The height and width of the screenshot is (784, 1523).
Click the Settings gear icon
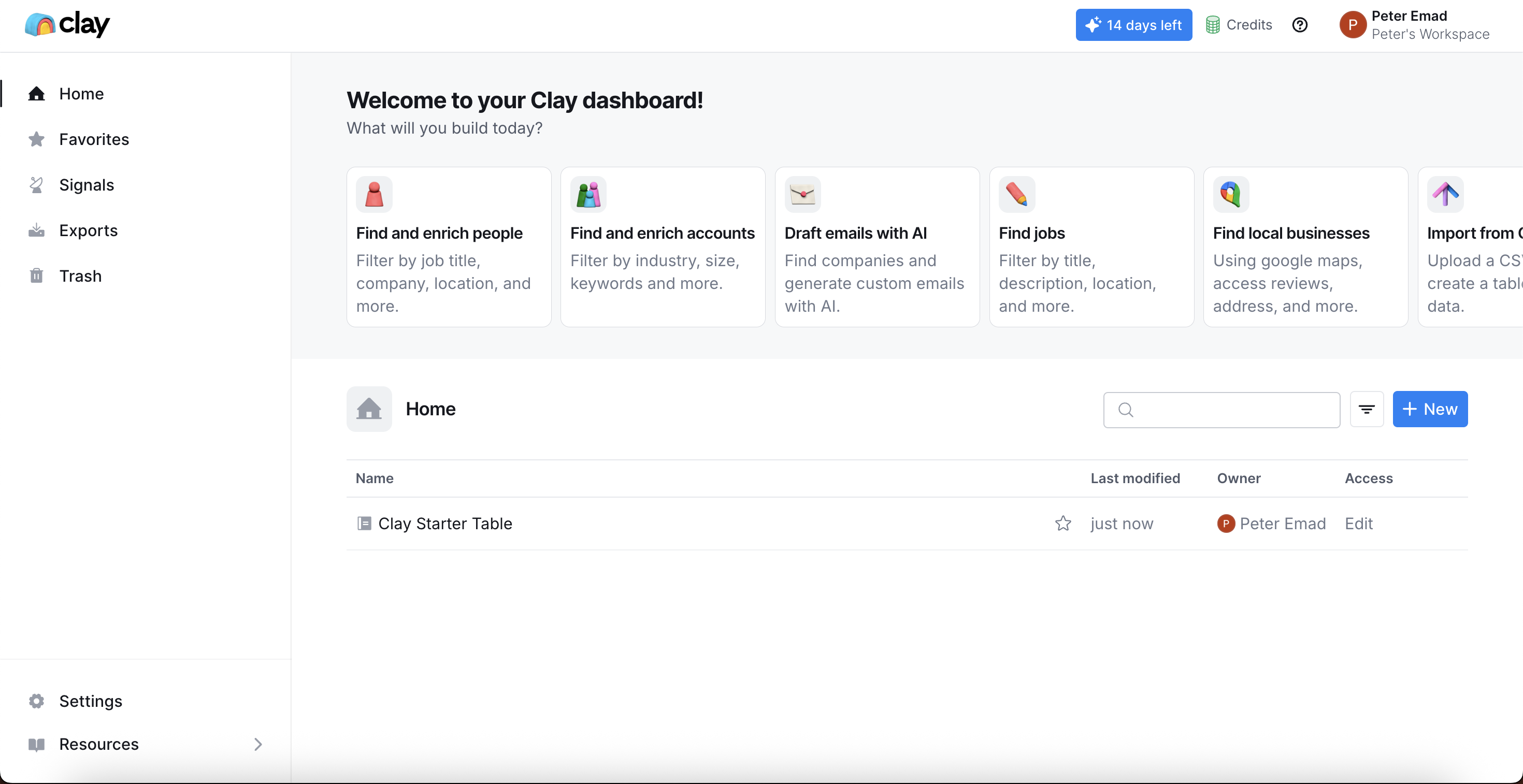click(x=37, y=701)
